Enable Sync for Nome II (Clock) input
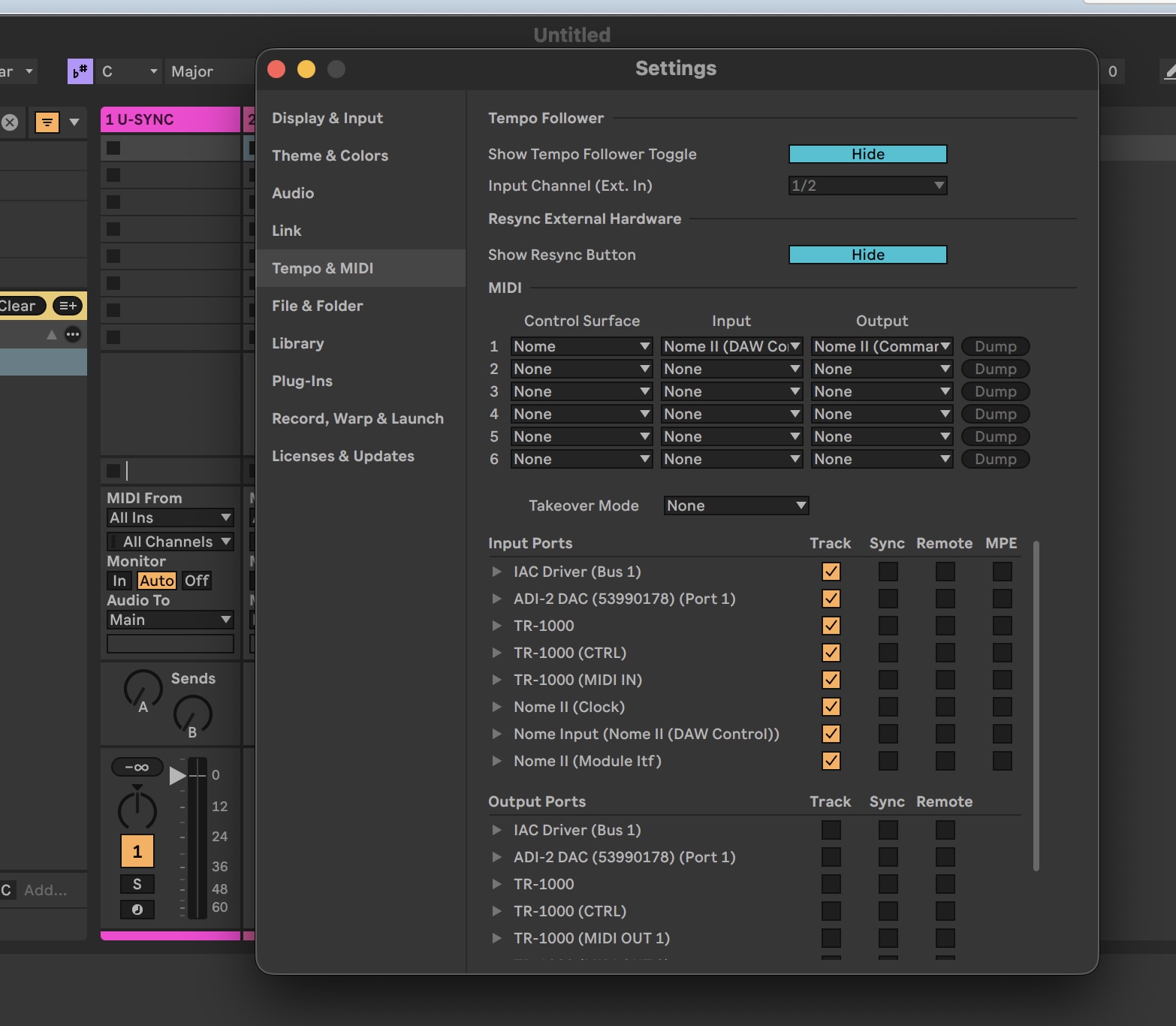 (888, 707)
